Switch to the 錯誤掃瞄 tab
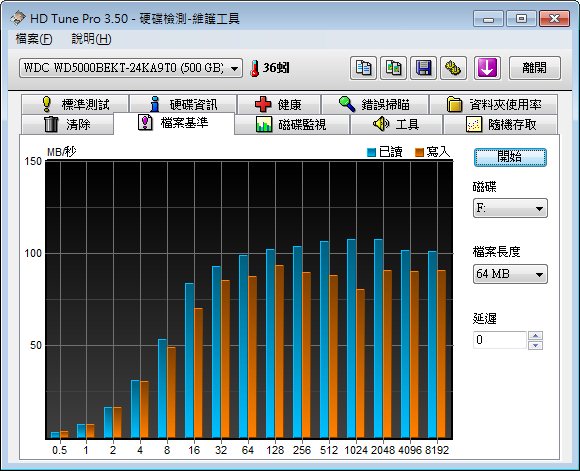580x471 pixels. coord(375,104)
